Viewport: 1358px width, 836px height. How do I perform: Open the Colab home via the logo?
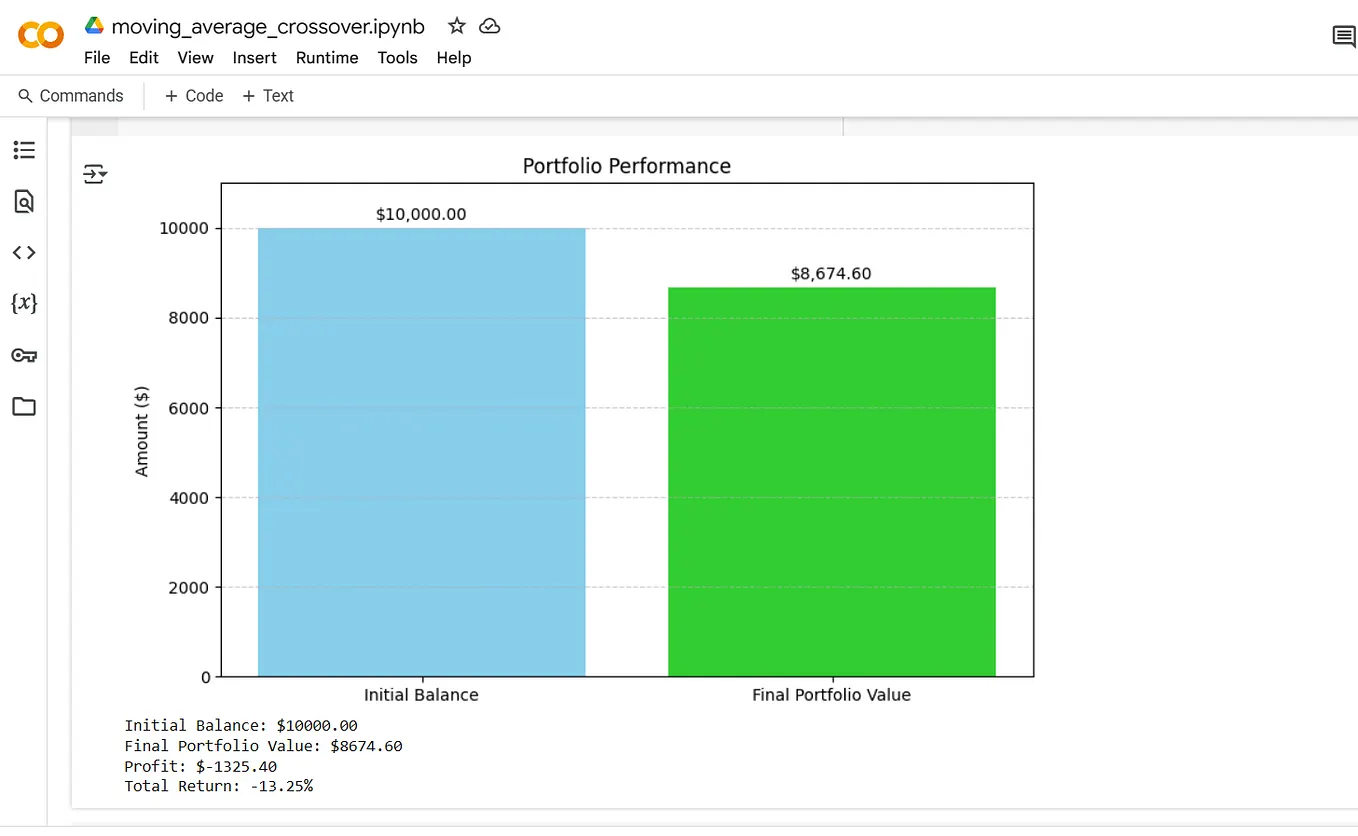point(40,35)
